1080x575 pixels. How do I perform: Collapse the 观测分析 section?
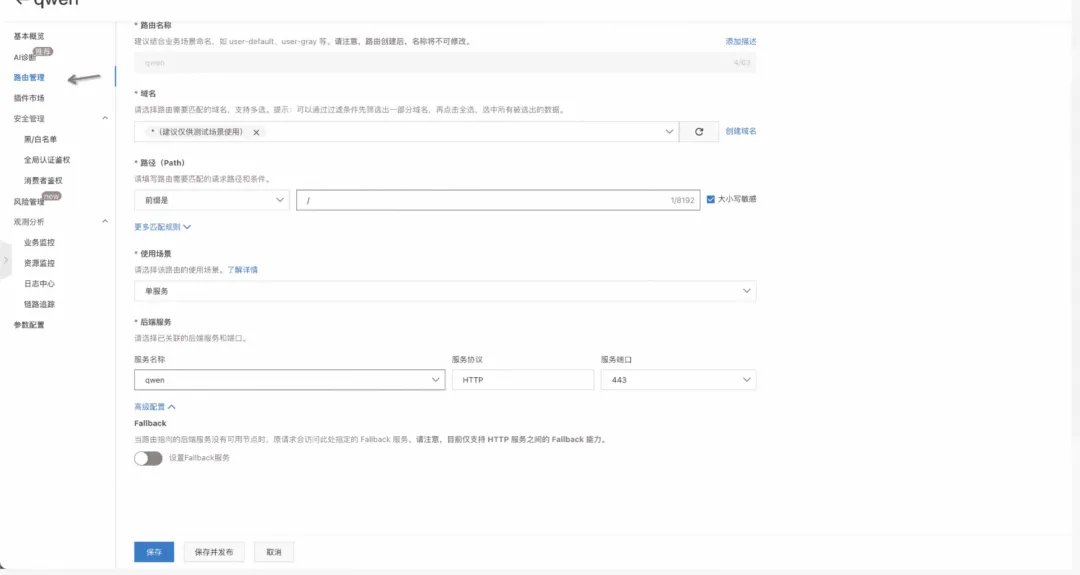(105, 222)
